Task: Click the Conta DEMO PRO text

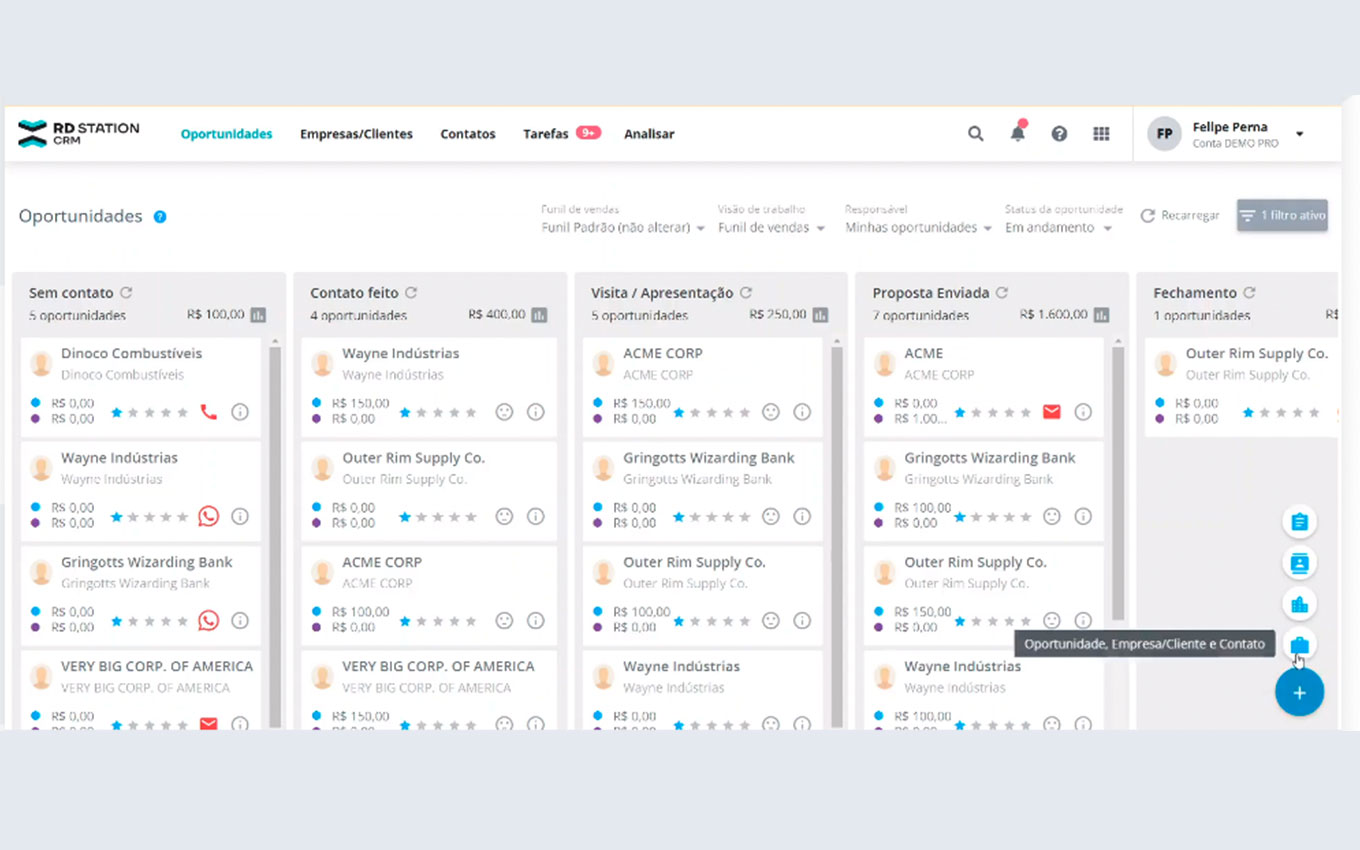Action: click(1235, 144)
